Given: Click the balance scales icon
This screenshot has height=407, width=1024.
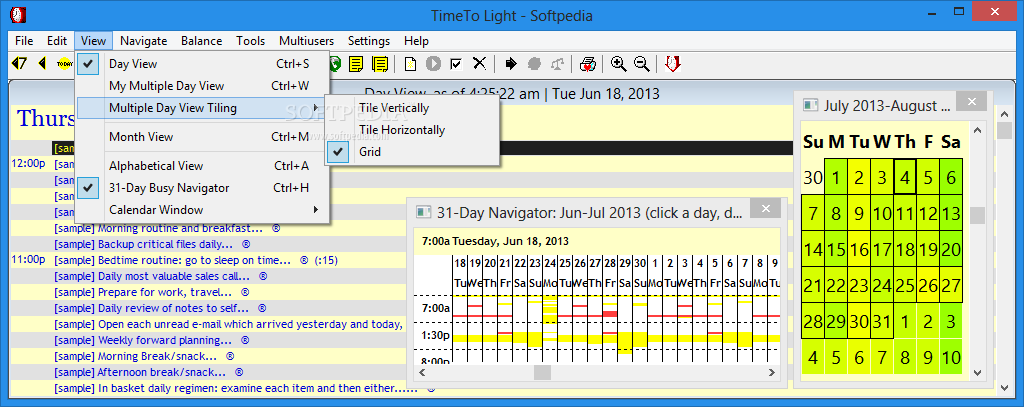Looking at the screenshot, I should click(x=558, y=63).
